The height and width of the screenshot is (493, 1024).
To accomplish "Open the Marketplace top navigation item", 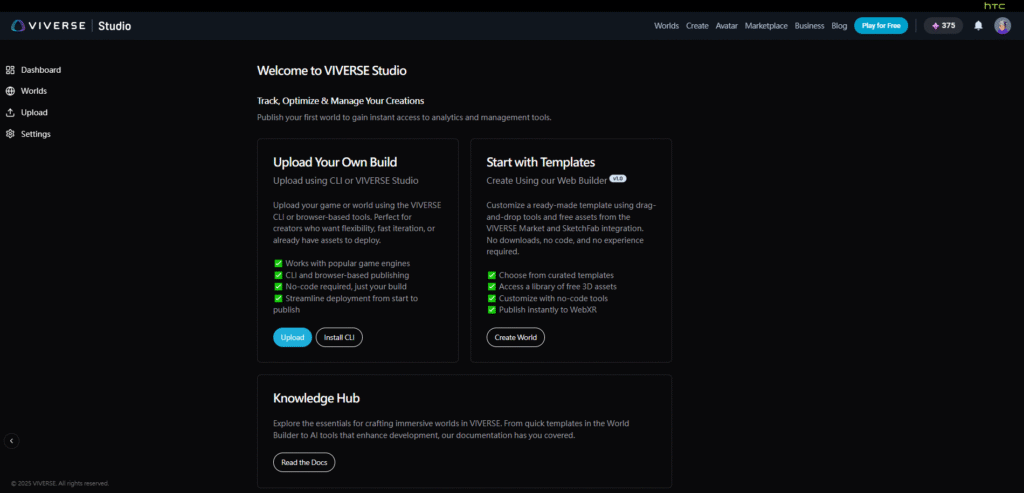I will [x=766, y=26].
